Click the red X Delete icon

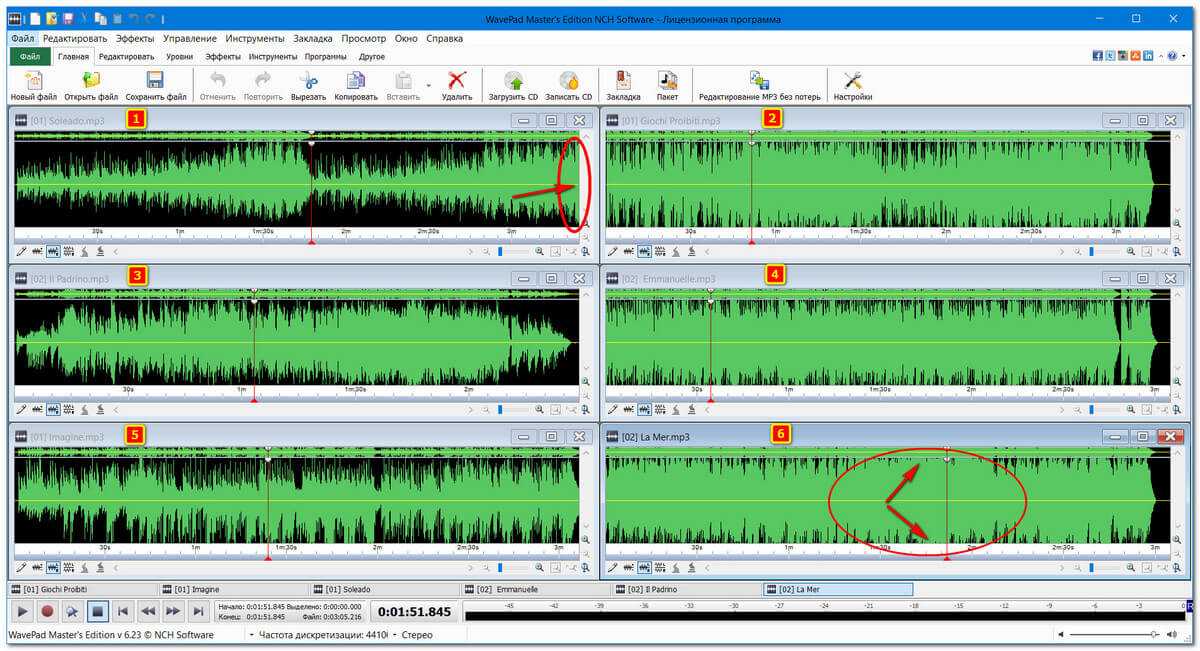pos(457,82)
